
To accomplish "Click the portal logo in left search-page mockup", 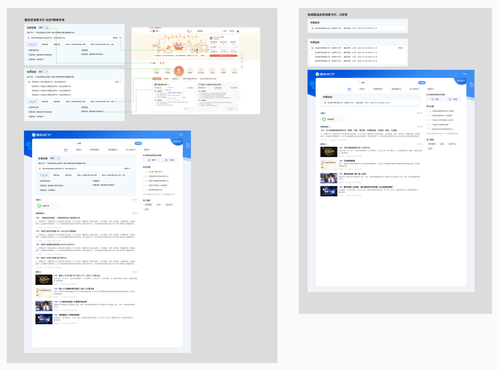I will click(x=41, y=135).
